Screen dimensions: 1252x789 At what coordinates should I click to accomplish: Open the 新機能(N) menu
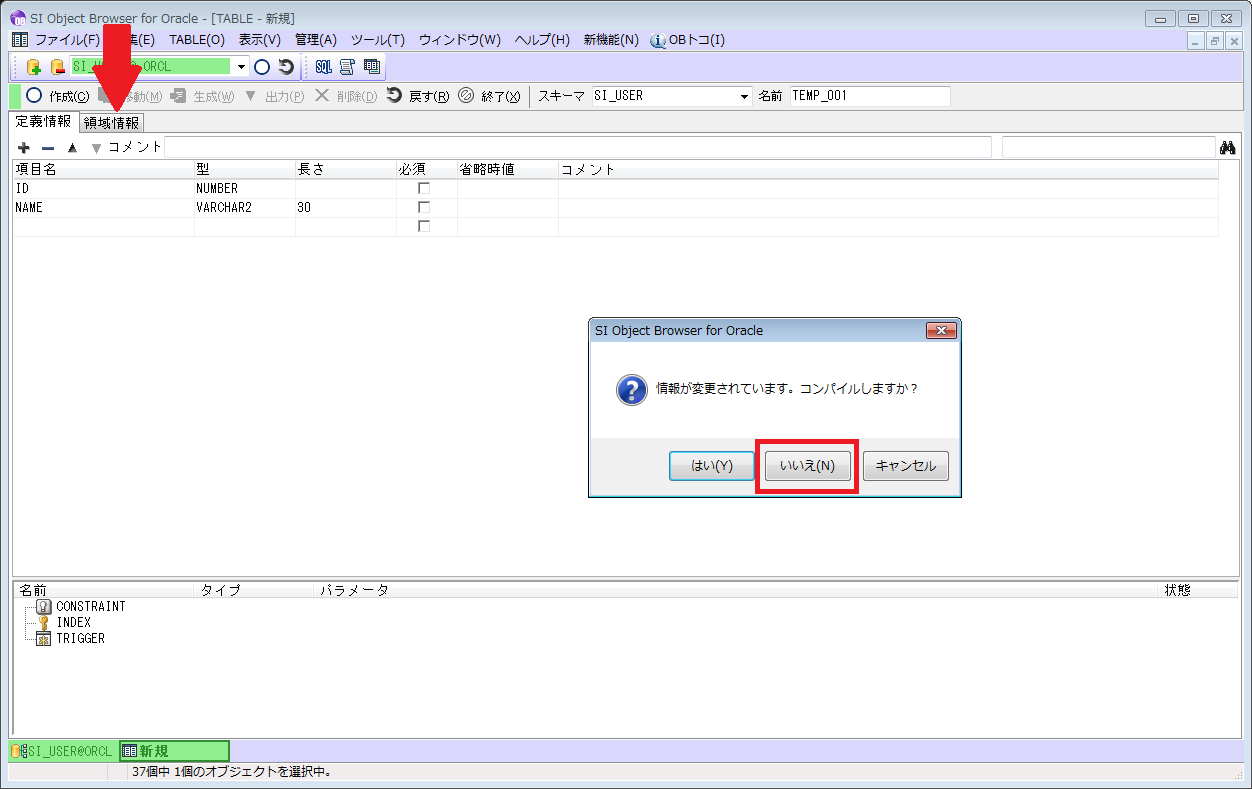tap(611, 40)
